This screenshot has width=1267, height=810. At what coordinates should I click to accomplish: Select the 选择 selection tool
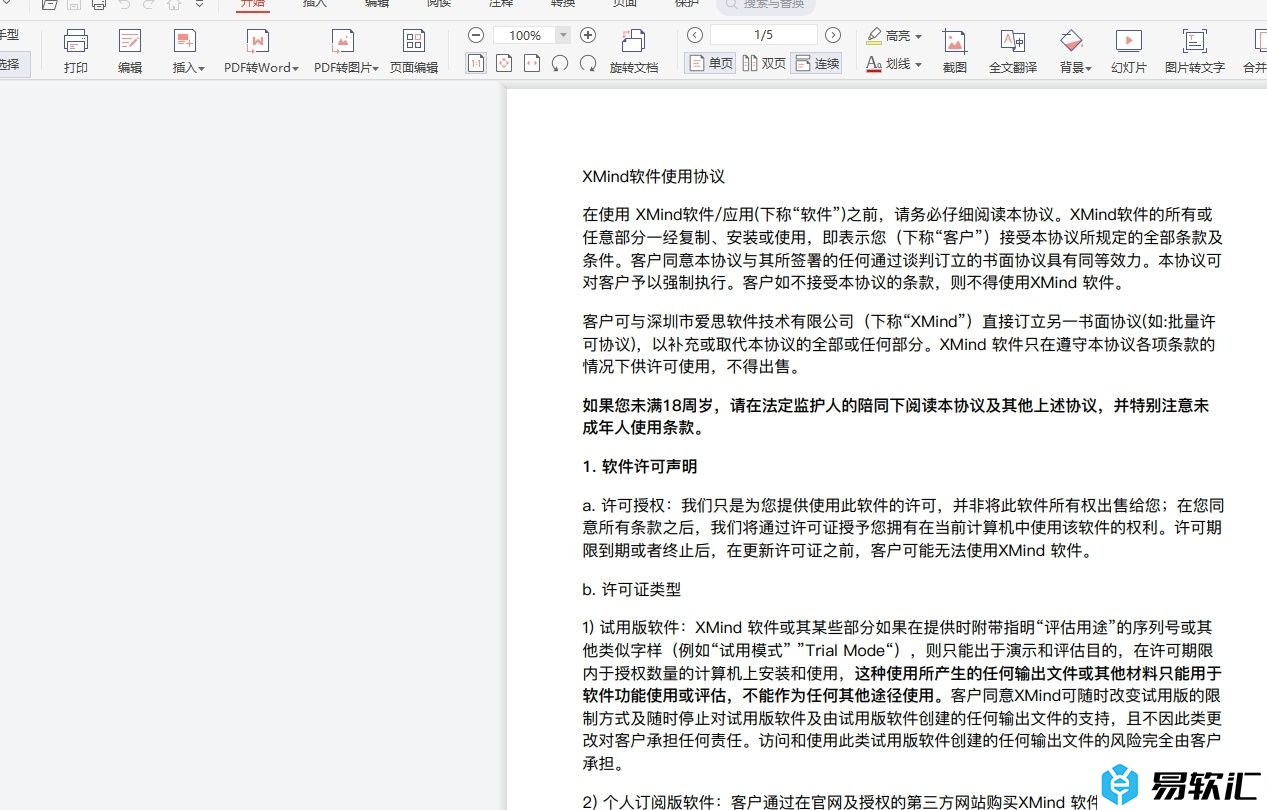(12, 64)
